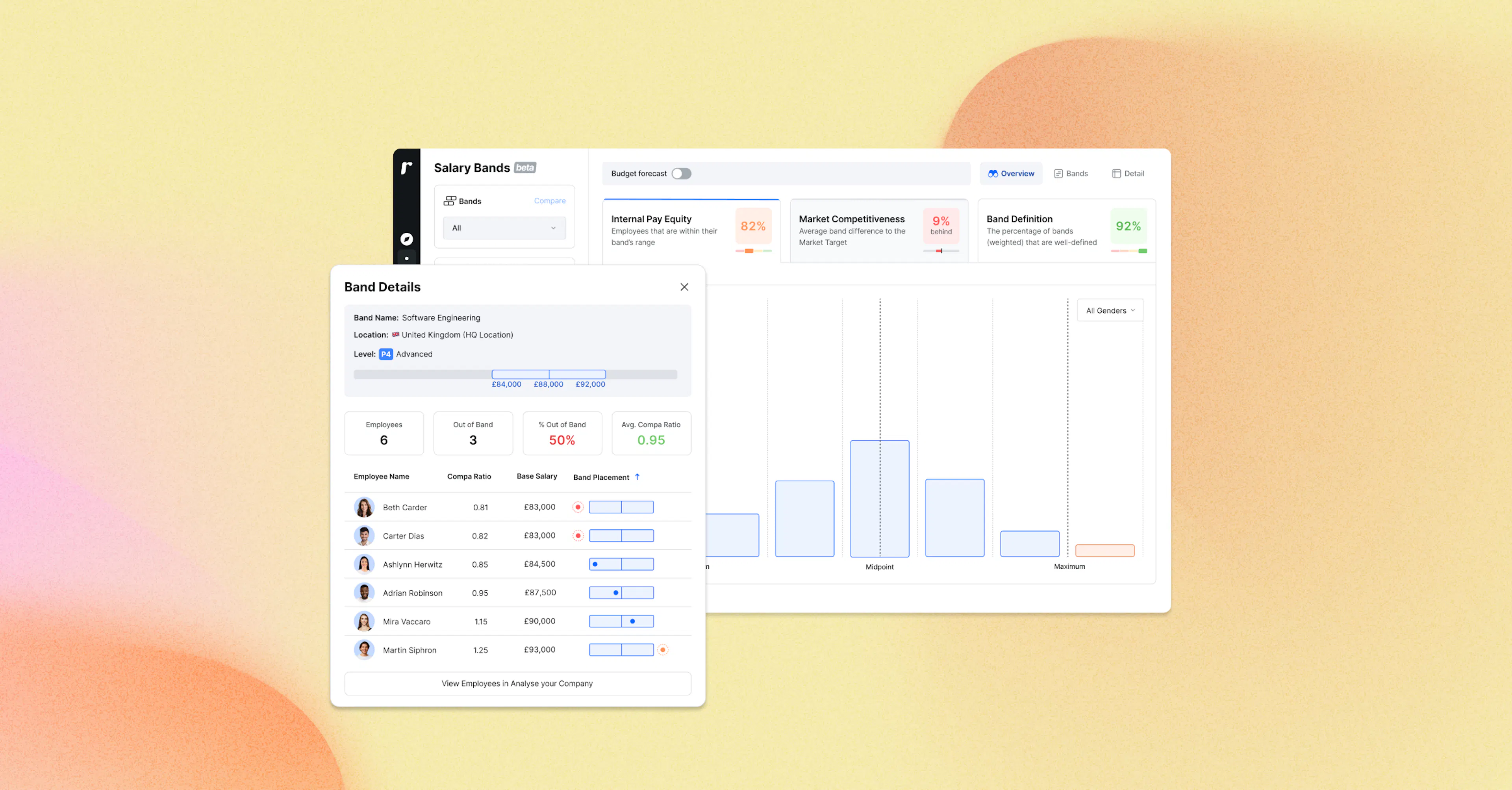Click the app logo in sidebar
This screenshot has width=1512, height=790.
[406, 168]
